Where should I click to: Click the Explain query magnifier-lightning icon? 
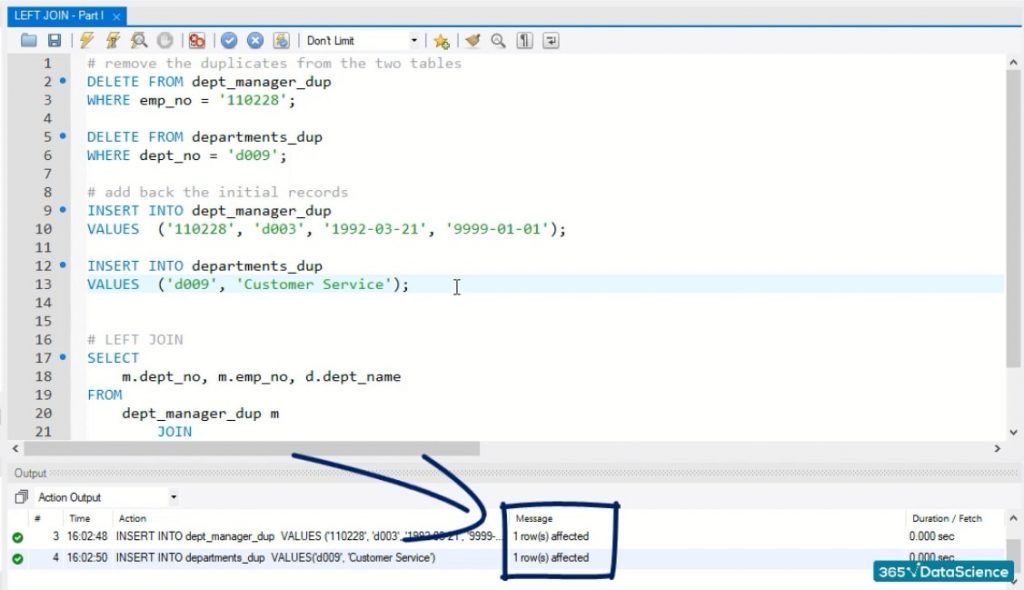click(139, 41)
